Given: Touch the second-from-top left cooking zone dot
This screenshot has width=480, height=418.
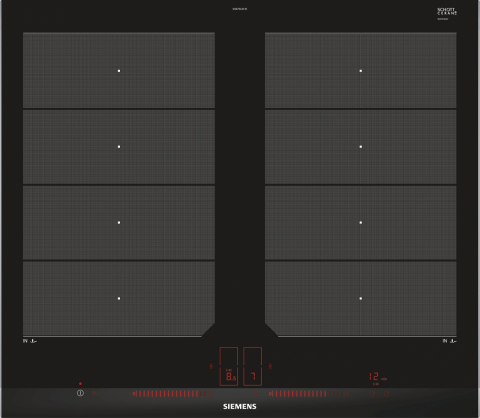Looking at the screenshot, I should coord(119,147).
